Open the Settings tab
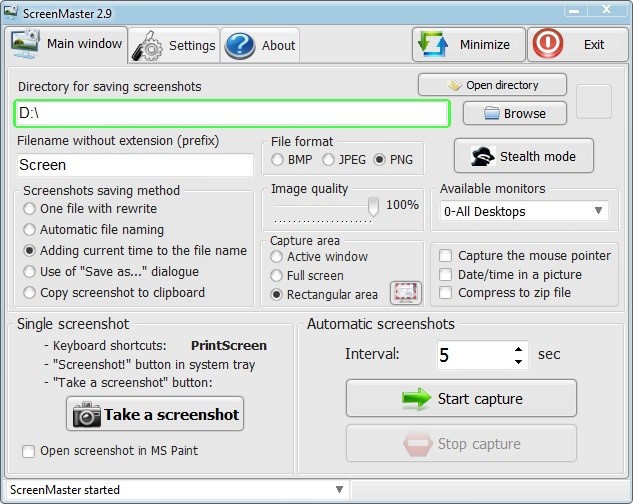 [174, 45]
